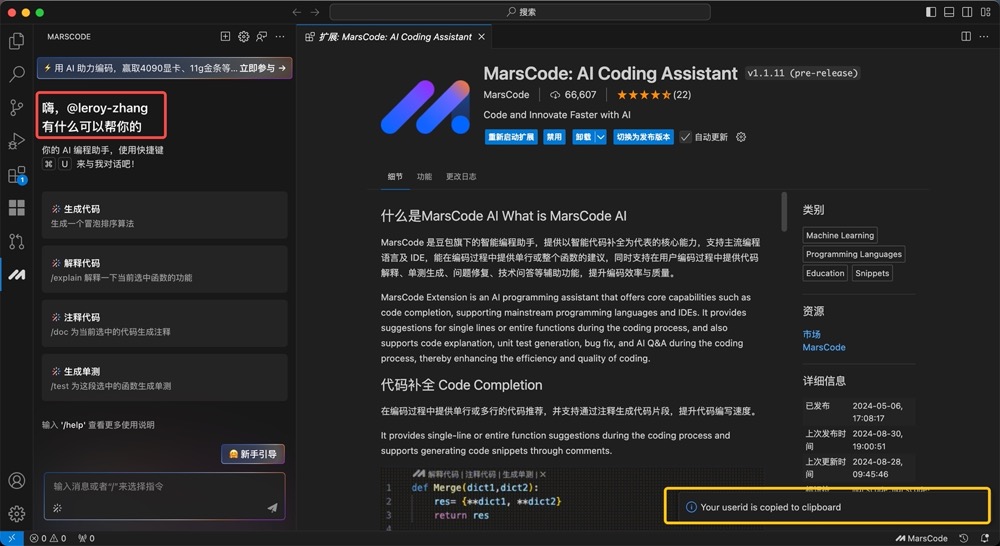Screen dimensions: 1000x546
Task: Click the sparkle icon in chat input
Action: (57, 508)
